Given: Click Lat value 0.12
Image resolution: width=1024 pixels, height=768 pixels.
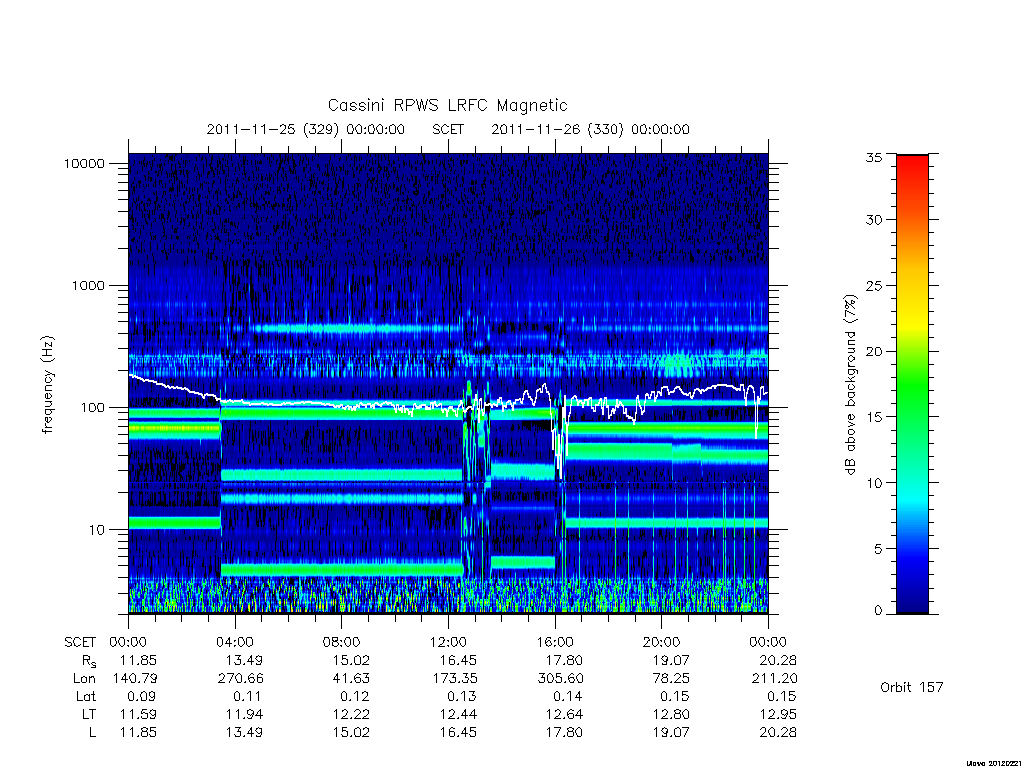Looking at the screenshot, I should 355,696.
